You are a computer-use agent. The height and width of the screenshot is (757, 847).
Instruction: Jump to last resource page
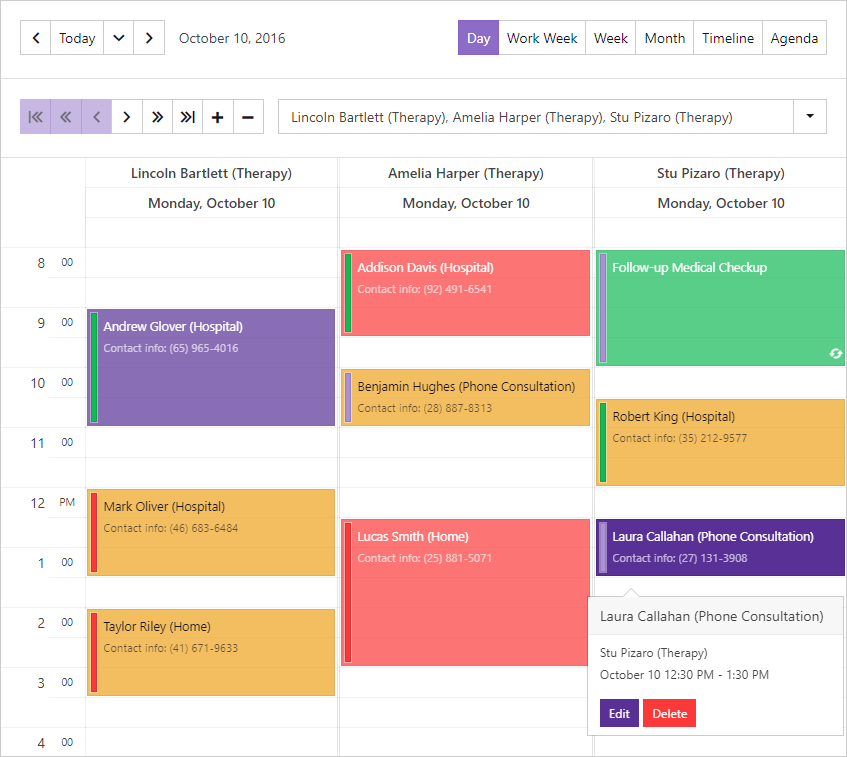(x=187, y=116)
